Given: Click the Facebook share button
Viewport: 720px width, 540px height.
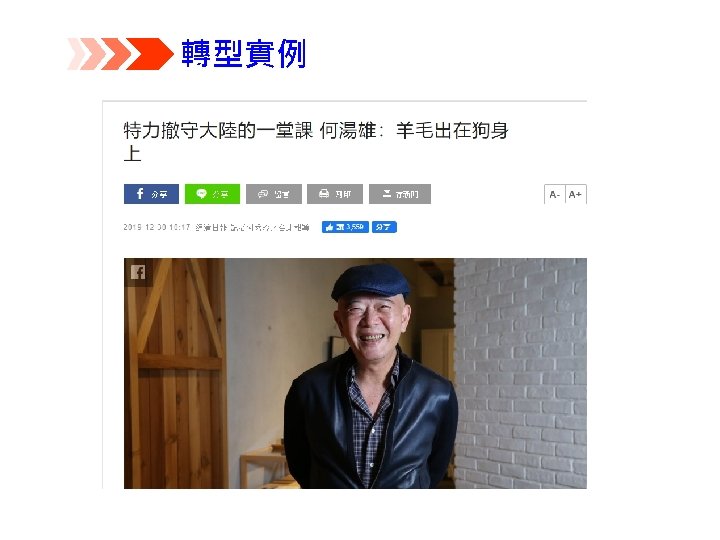Looking at the screenshot, I should [151, 194].
